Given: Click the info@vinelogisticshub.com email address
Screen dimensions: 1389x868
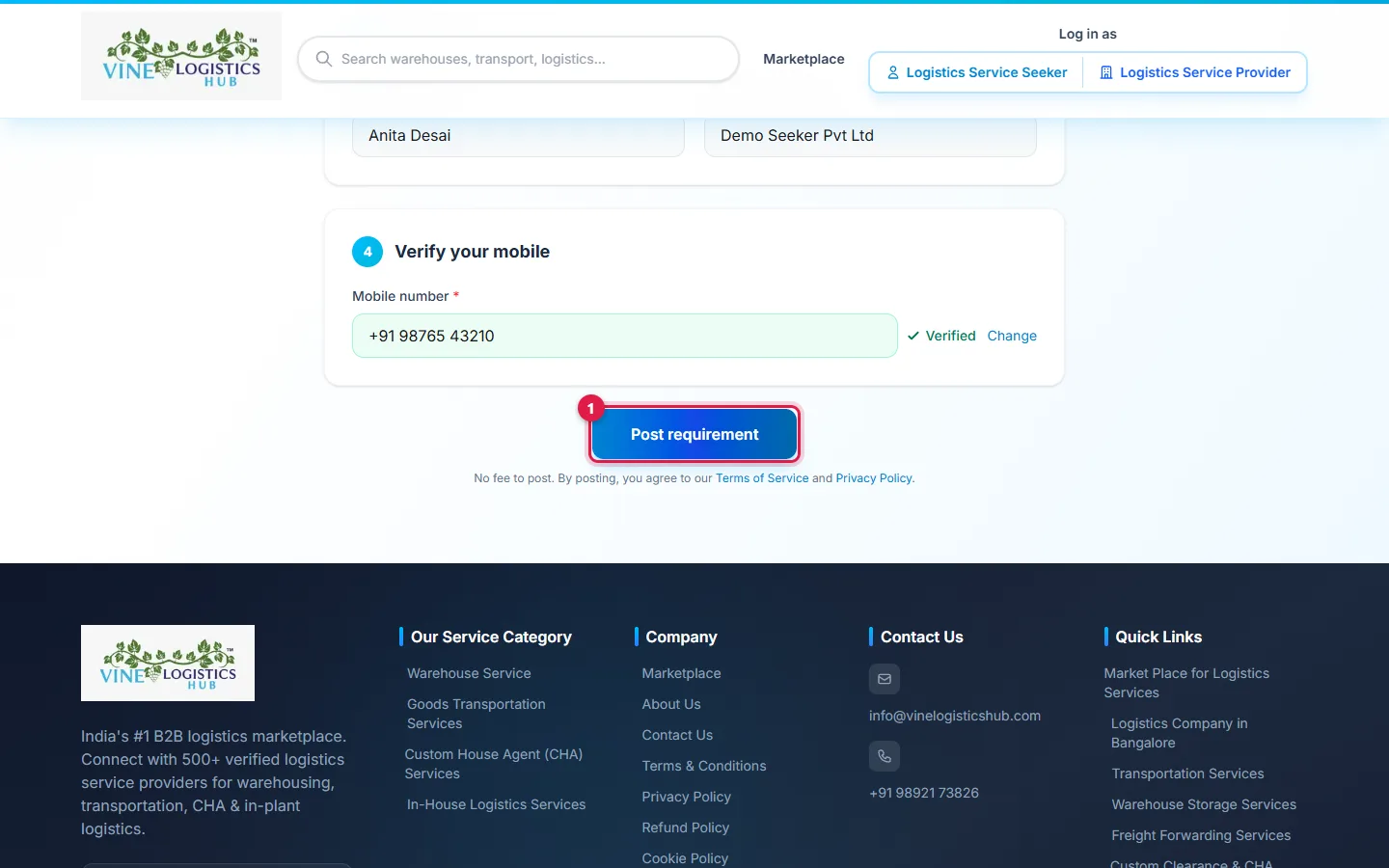Looking at the screenshot, I should (x=955, y=716).
